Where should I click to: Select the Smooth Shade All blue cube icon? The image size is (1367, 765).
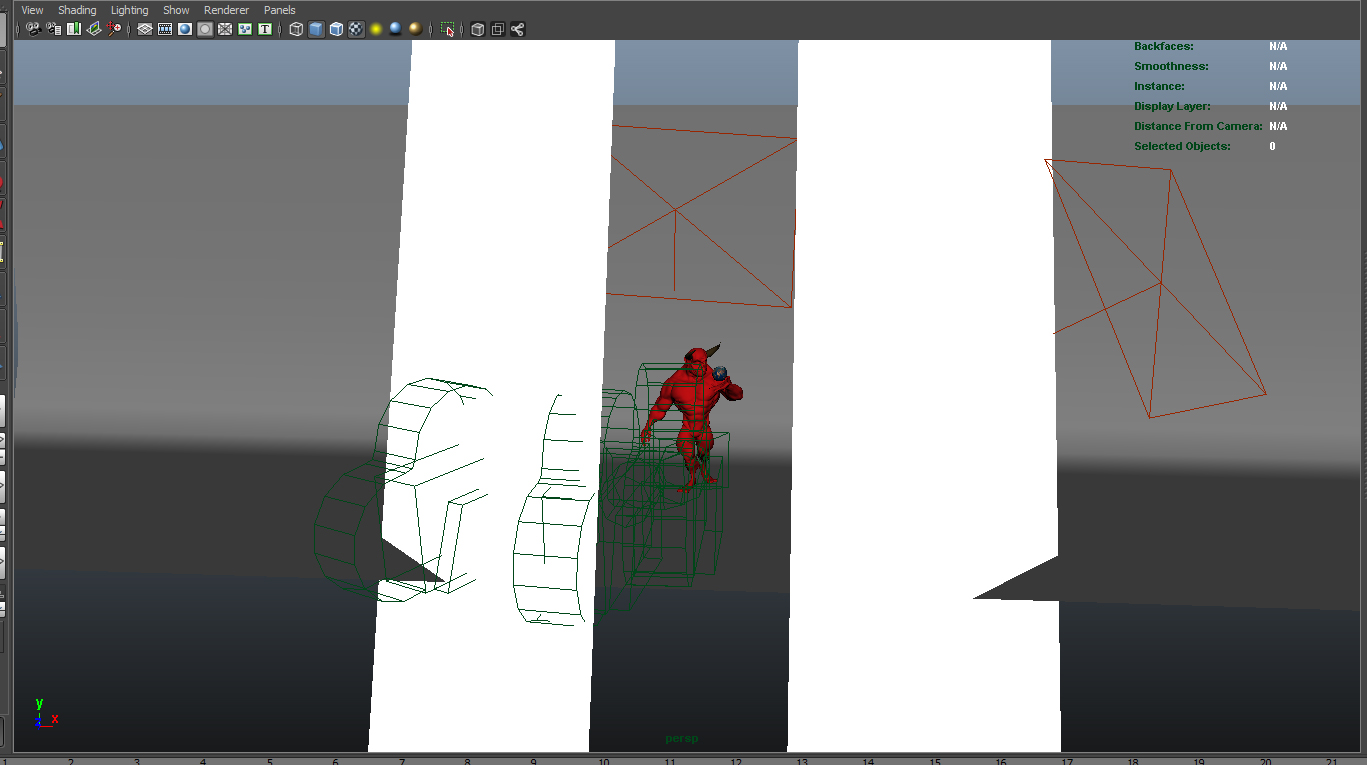316,29
